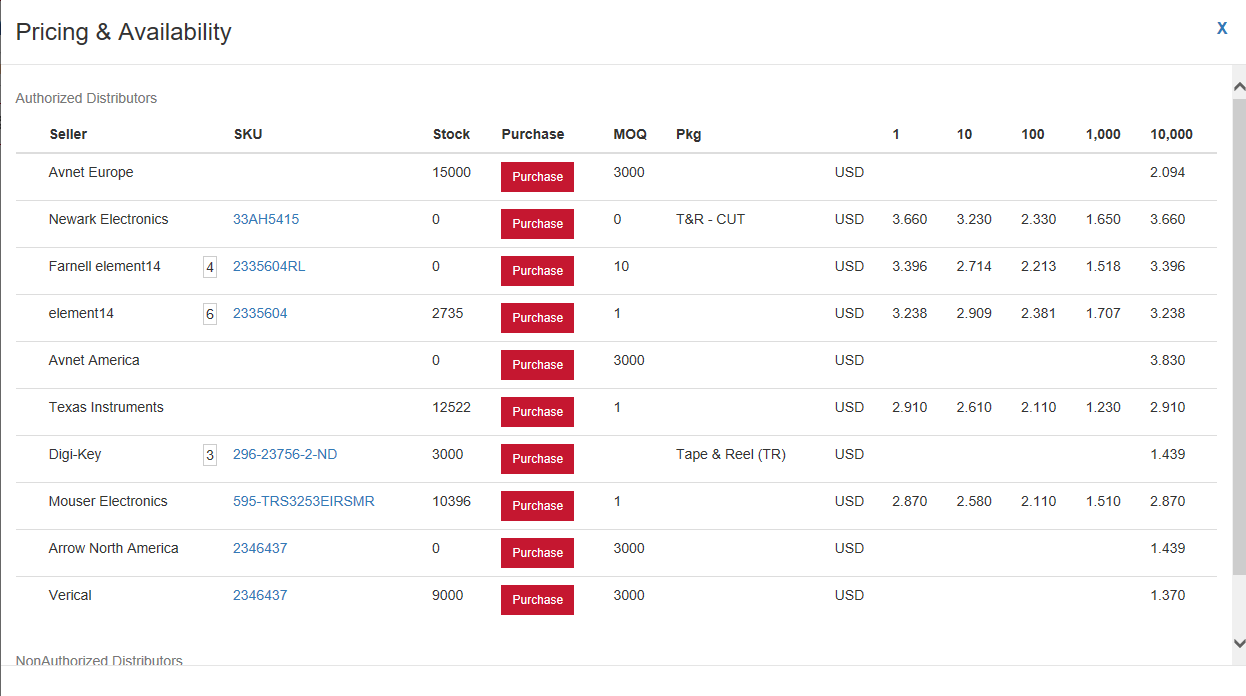
Task: Open SKU link 2335604
Action: pyautogui.click(x=260, y=313)
